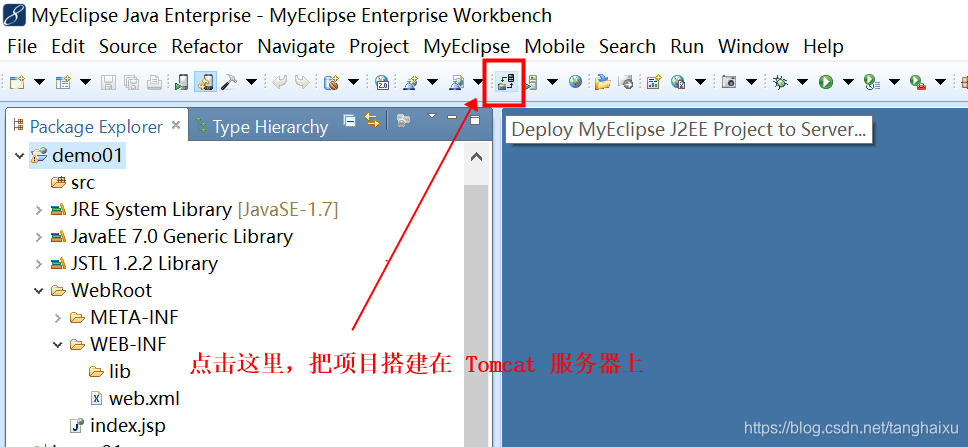Open the Package Explorer view menu triangle
Screen dimensions: 968x447
432,115
